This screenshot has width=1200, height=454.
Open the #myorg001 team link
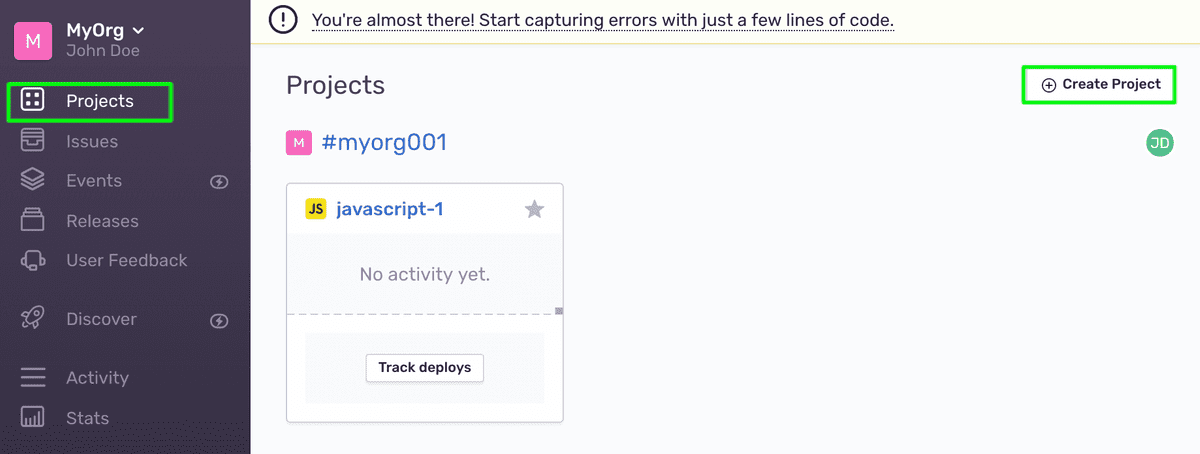pyautogui.click(x=384, y=143)
